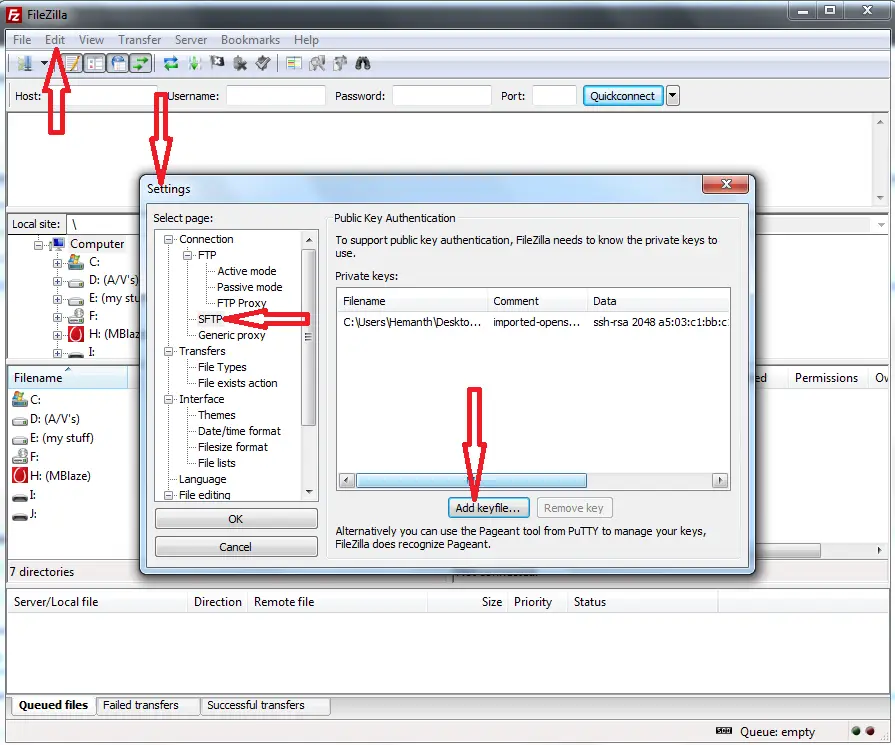This screenshot has width=895, height=745.
Task: Click the C: drive icon in file list
Action: [20, 399]
